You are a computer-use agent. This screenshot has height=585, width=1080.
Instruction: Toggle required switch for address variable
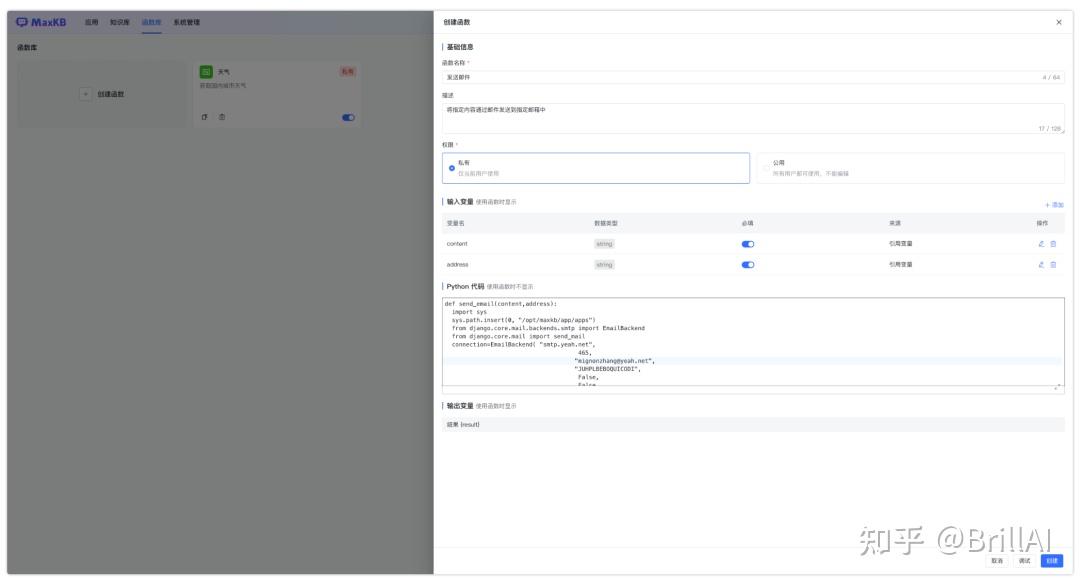[x=748, y=265]
